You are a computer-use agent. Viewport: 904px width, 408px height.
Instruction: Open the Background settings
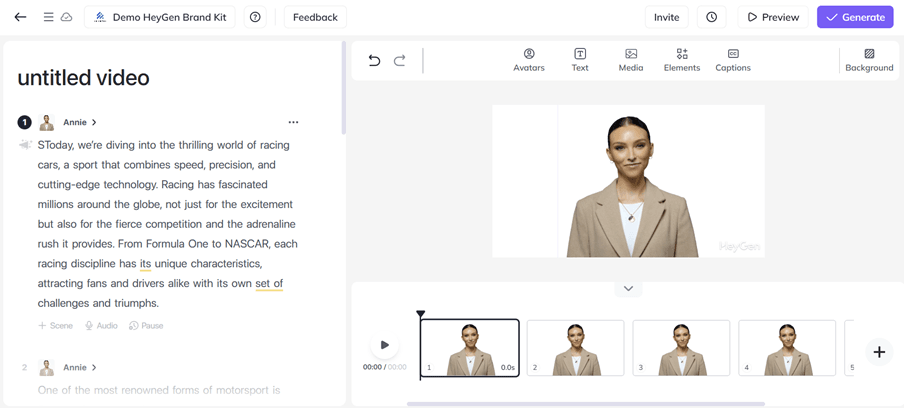pyautogui.click(x=869, y=60)
